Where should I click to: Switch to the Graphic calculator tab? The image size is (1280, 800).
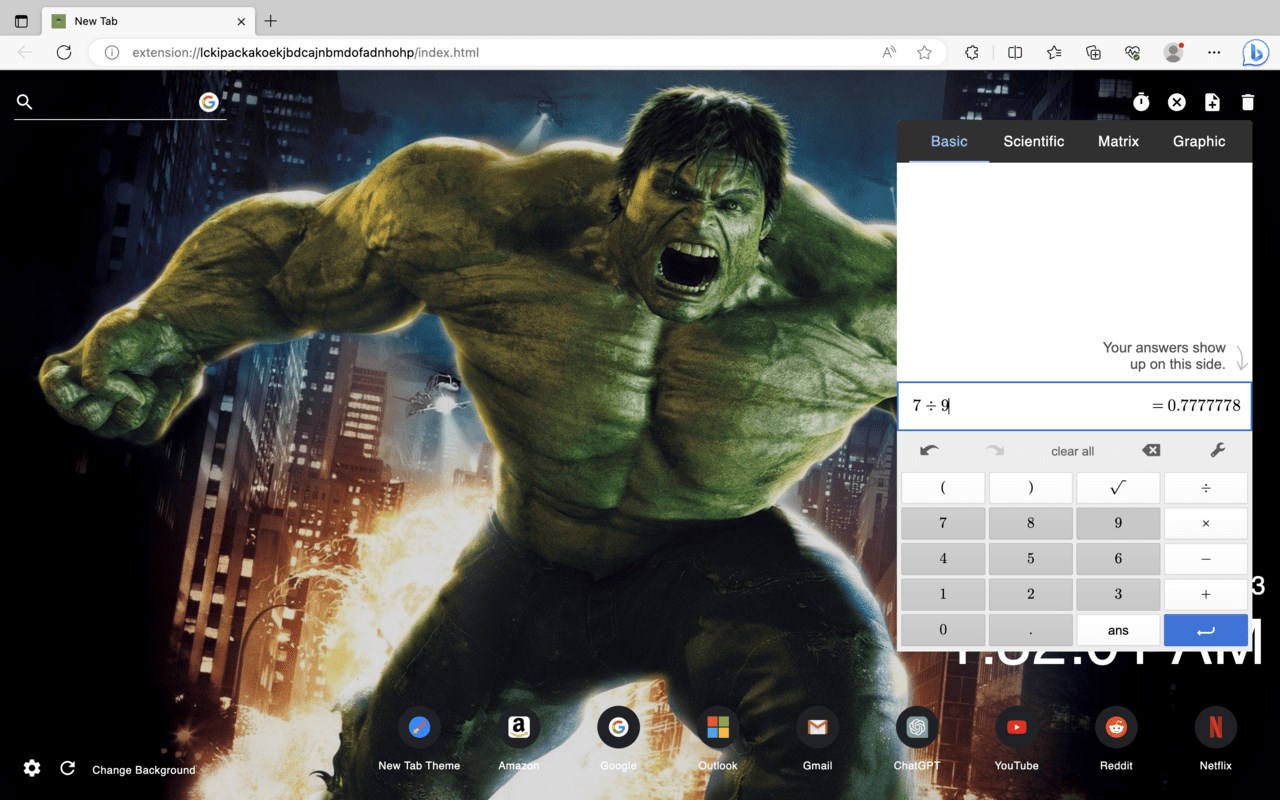coord(1199,141)
